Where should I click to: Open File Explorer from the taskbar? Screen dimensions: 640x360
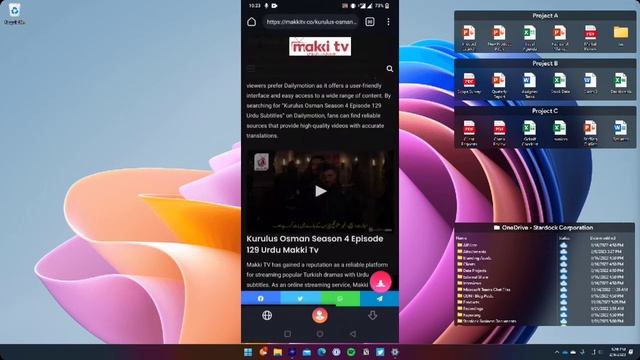tap(278, 352)
